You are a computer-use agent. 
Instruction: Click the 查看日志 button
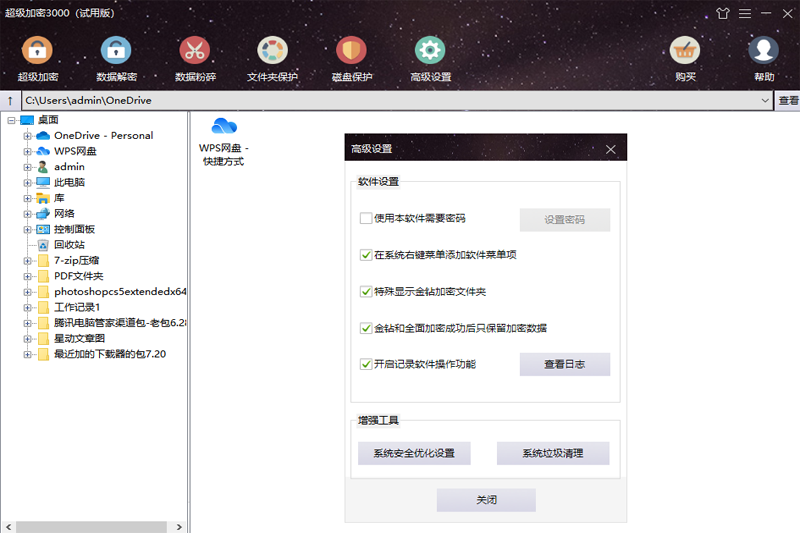[565, 364]
